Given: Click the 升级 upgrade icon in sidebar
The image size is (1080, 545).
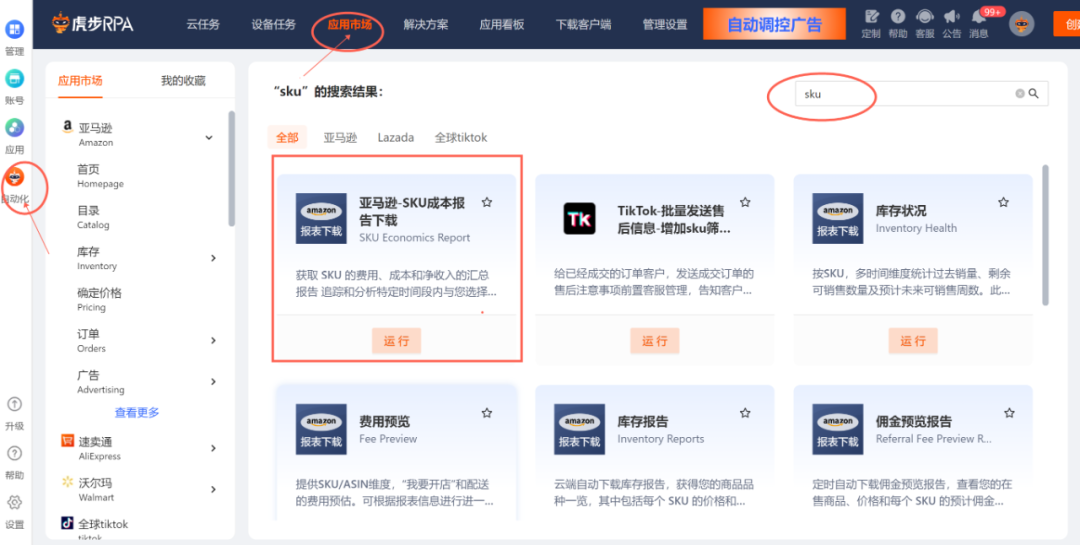Looking at the screenshot, I should tap(14, 404).
